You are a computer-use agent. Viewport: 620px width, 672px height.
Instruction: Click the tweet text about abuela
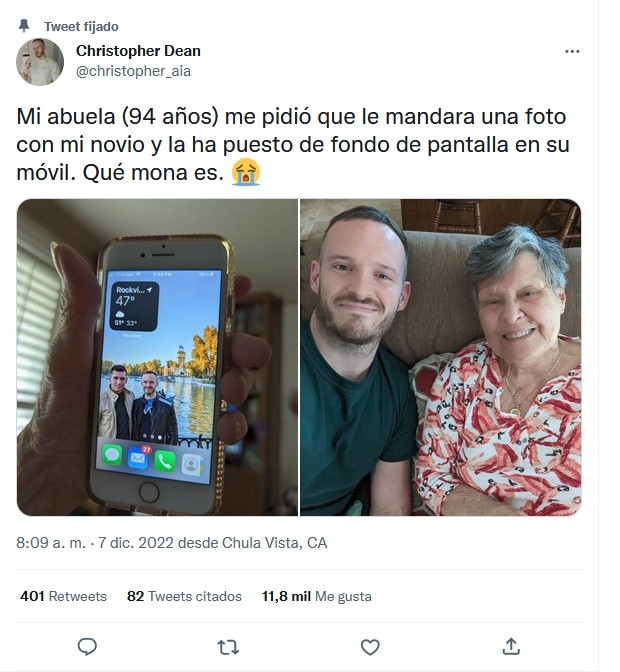pyautogui.click(x=293, y=145)
